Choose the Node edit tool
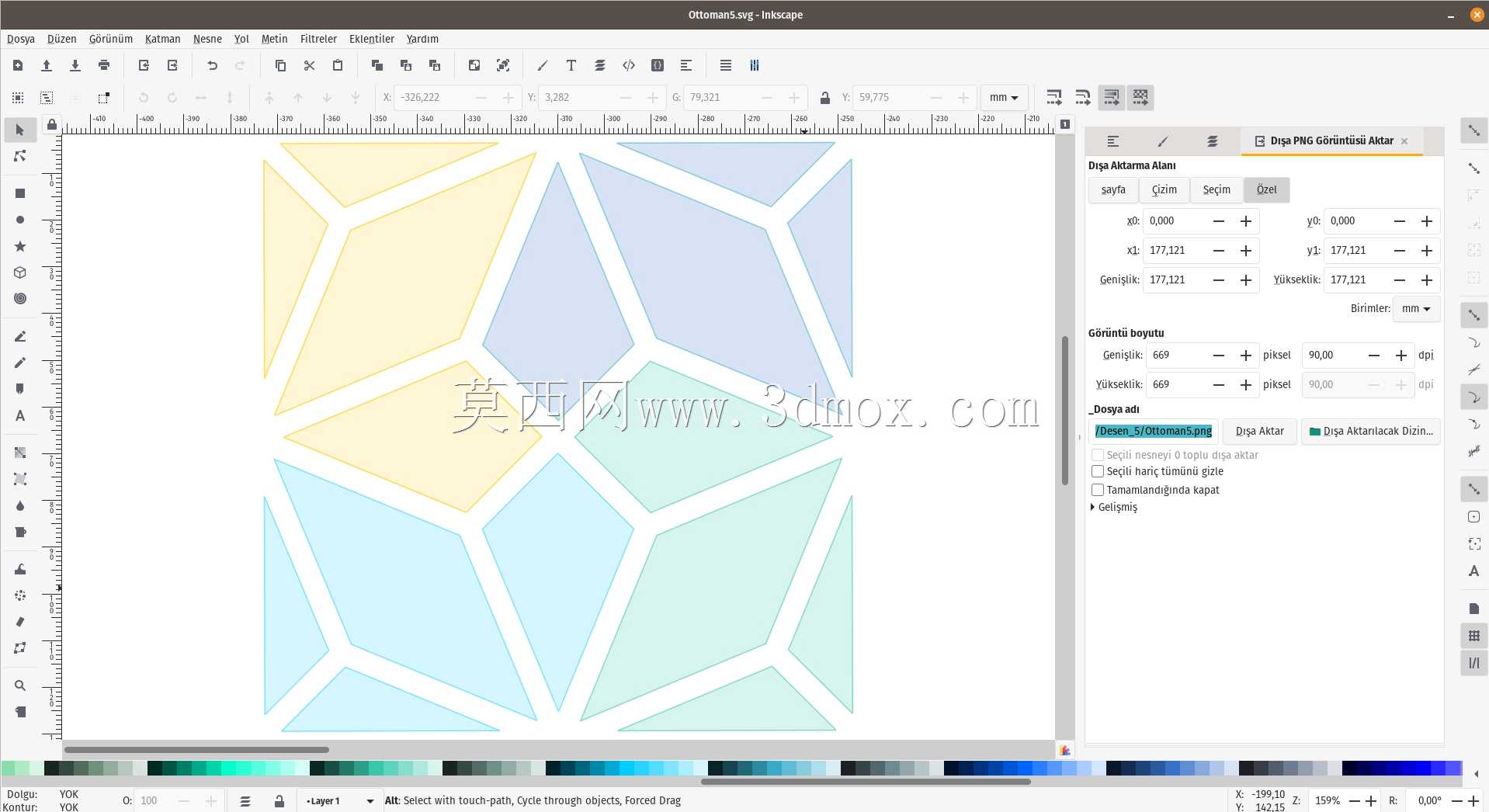This screenshot has width=1489, height=812. (x=20, y=156)
